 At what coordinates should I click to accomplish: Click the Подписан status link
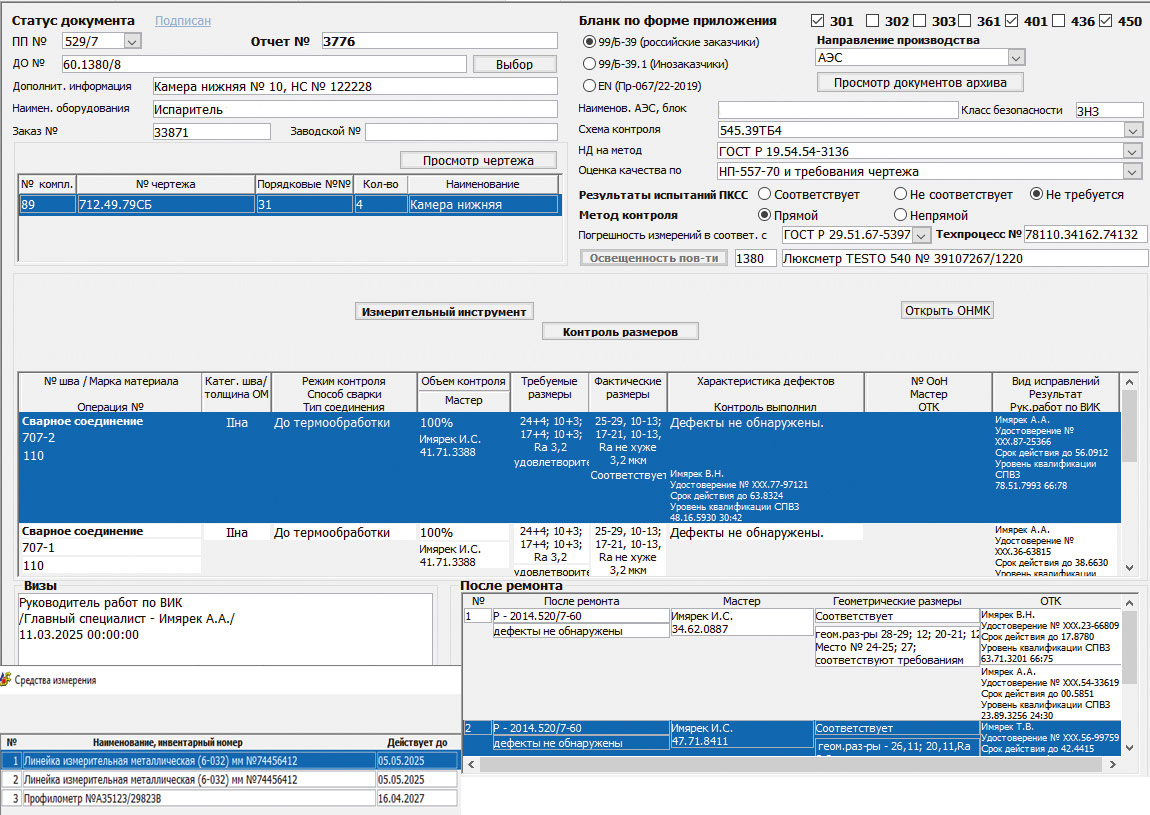(x=183, y=21)
